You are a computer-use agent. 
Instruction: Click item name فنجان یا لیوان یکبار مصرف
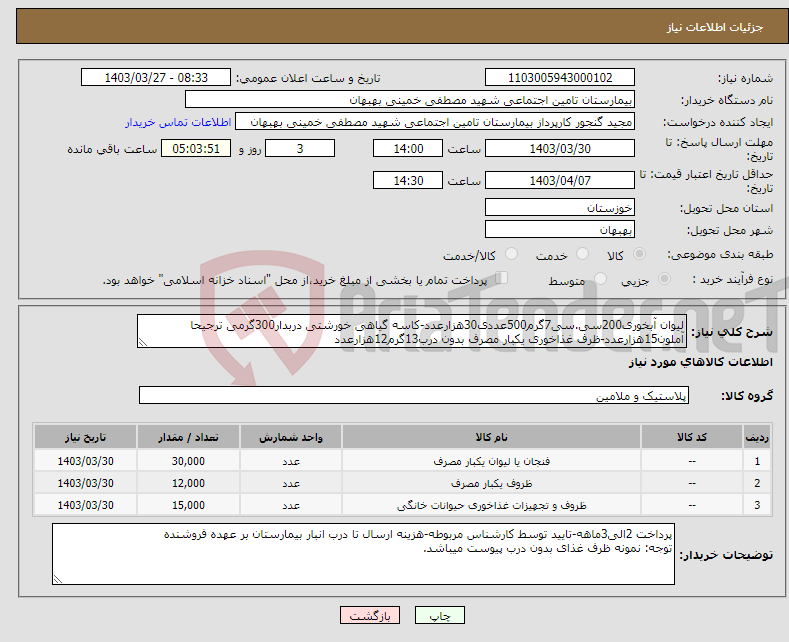[x=491, y=461]
